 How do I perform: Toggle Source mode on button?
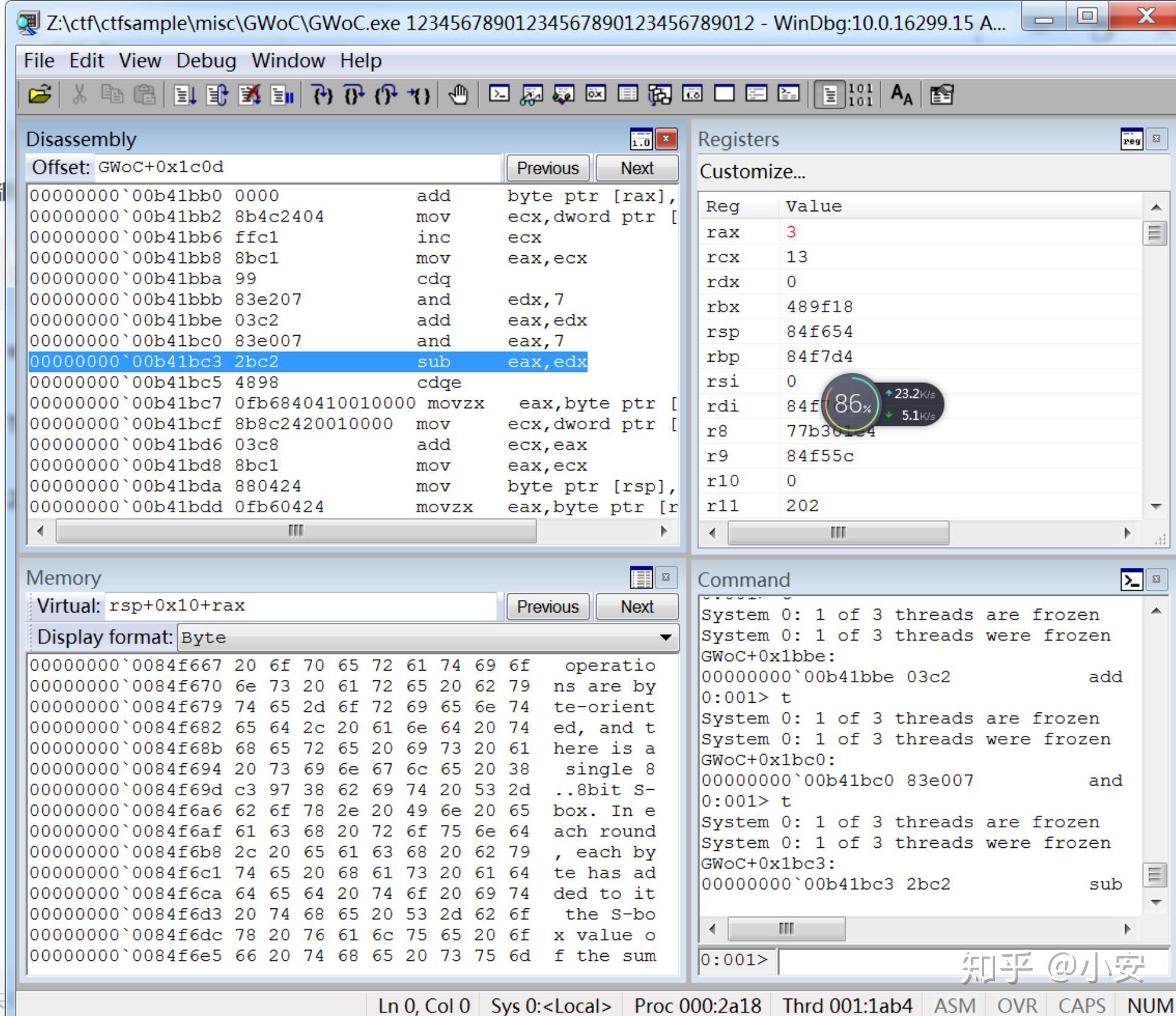point(830,95)
